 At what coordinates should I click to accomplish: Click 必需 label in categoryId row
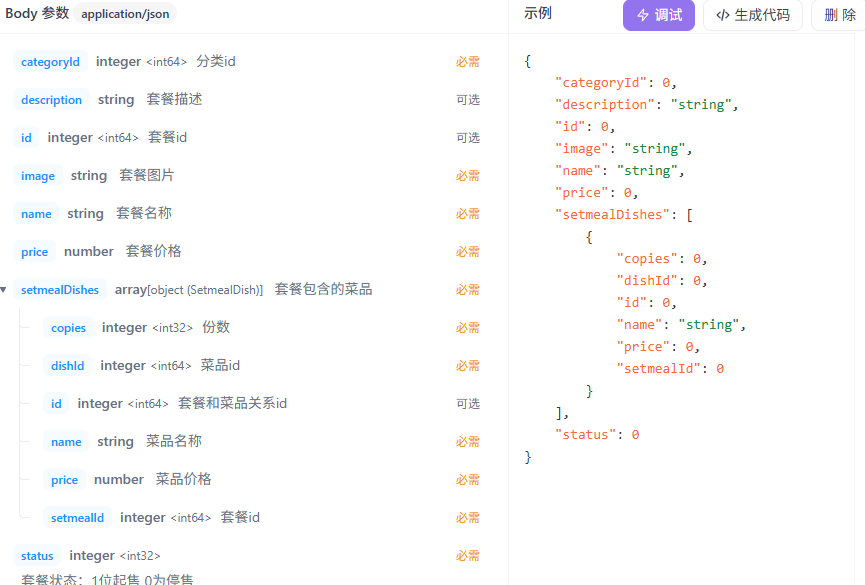(468, 62)
